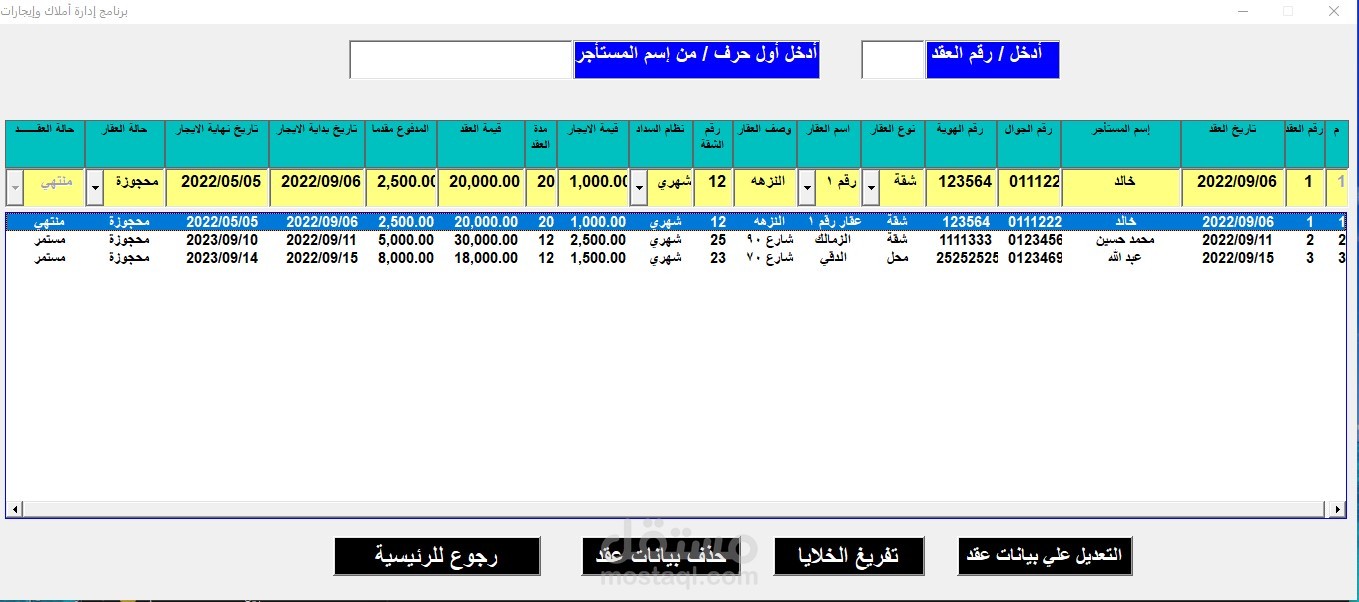
Task: Close the program window
Action: click(1333, 11)
